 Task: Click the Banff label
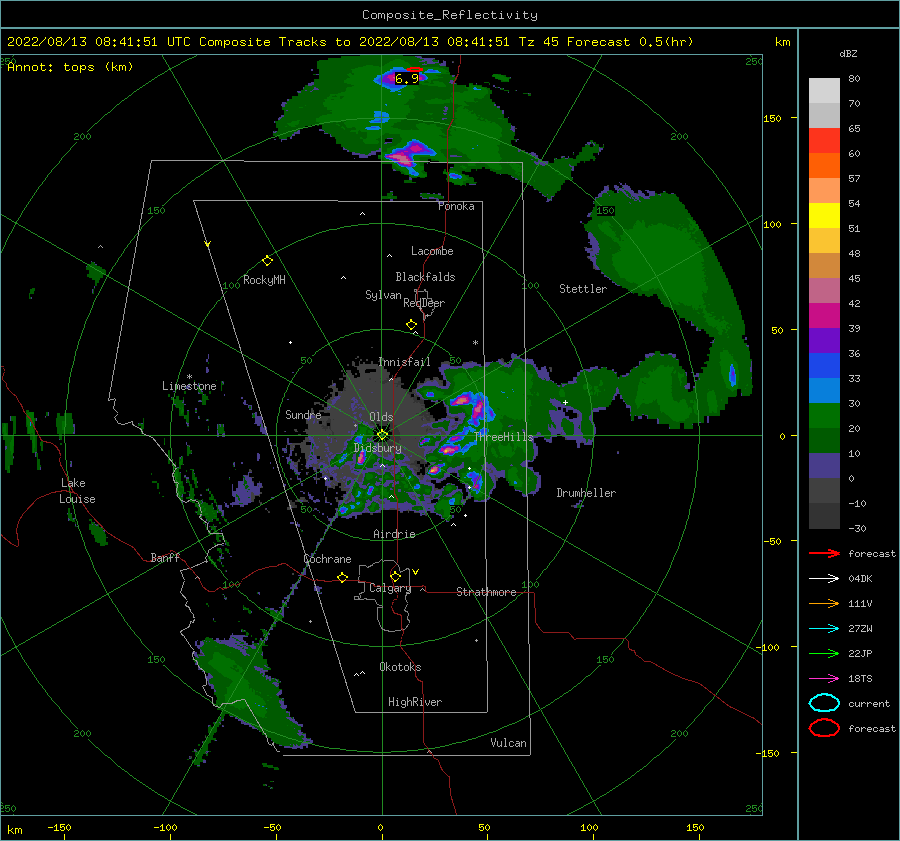pos(165,557)
